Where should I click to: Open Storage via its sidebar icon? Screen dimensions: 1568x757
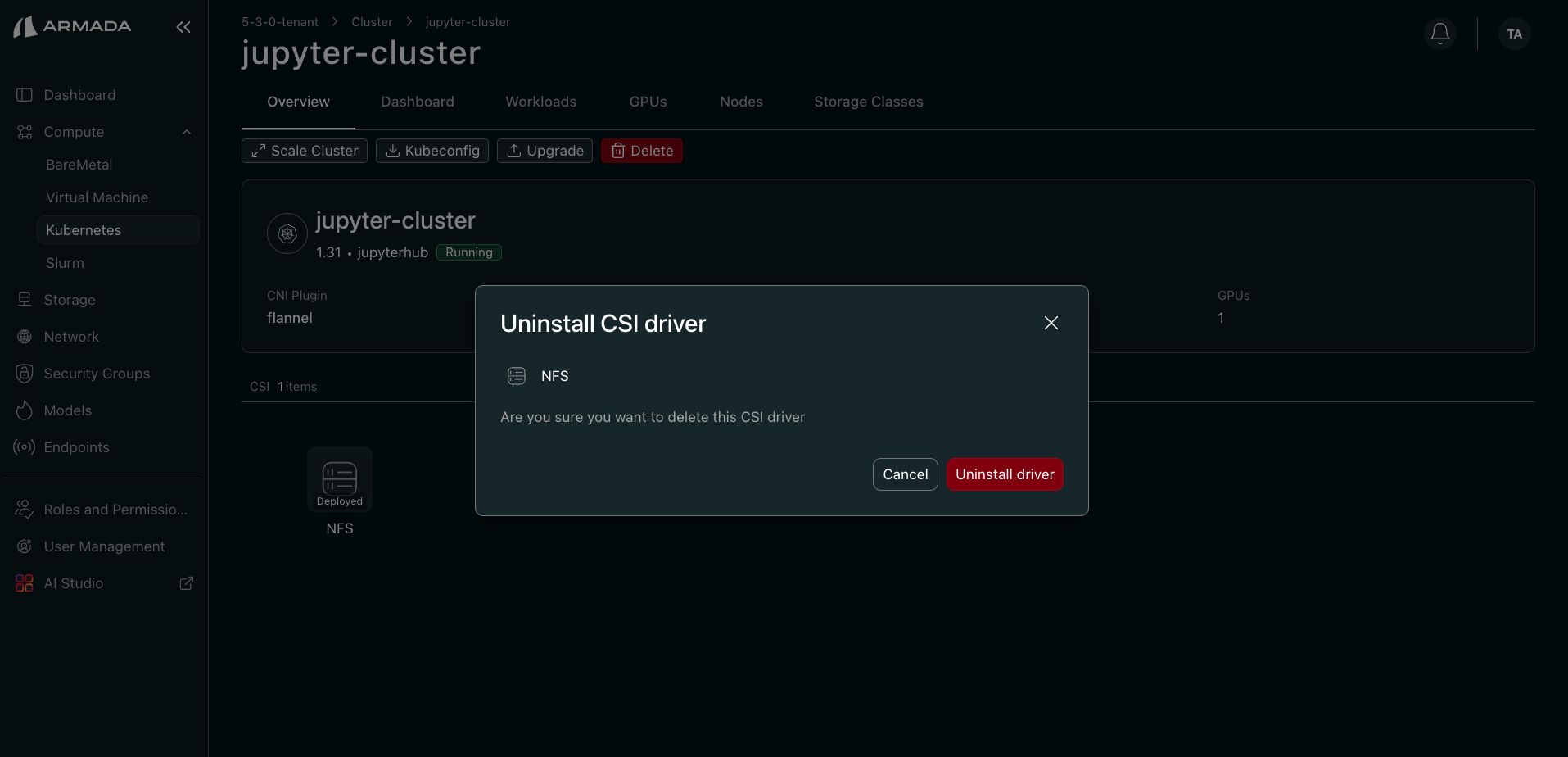click(24, 299)
